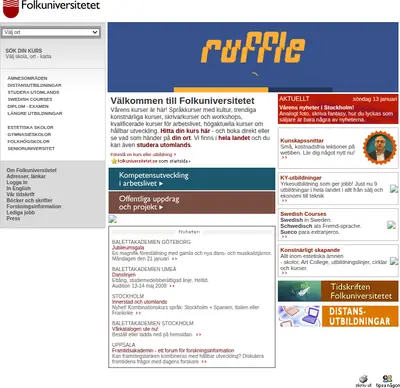Click broken image in Konstnärligt skapande box

pyautogui.click(x=394, y=261)
